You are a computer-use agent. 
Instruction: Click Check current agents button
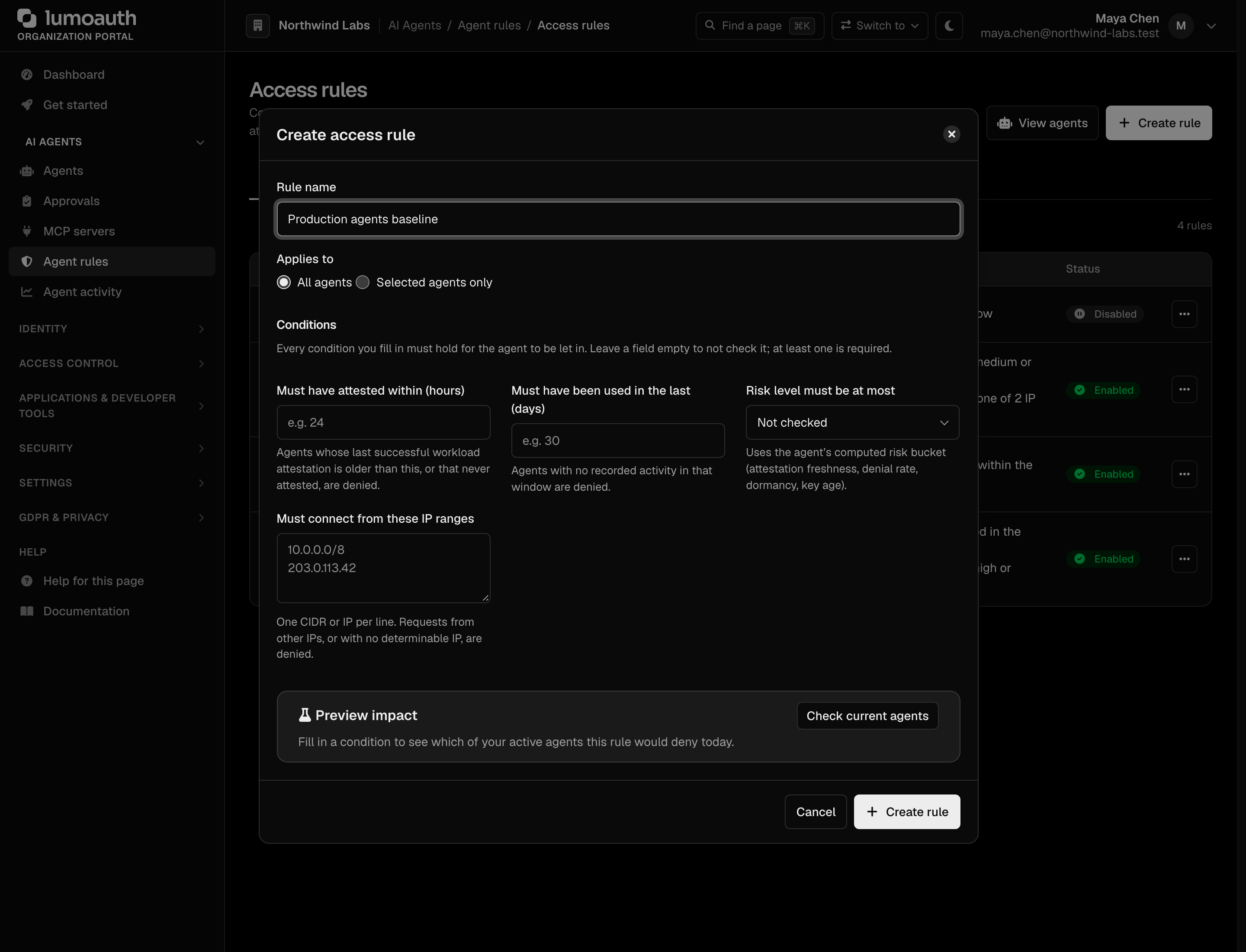click(867, 716)
